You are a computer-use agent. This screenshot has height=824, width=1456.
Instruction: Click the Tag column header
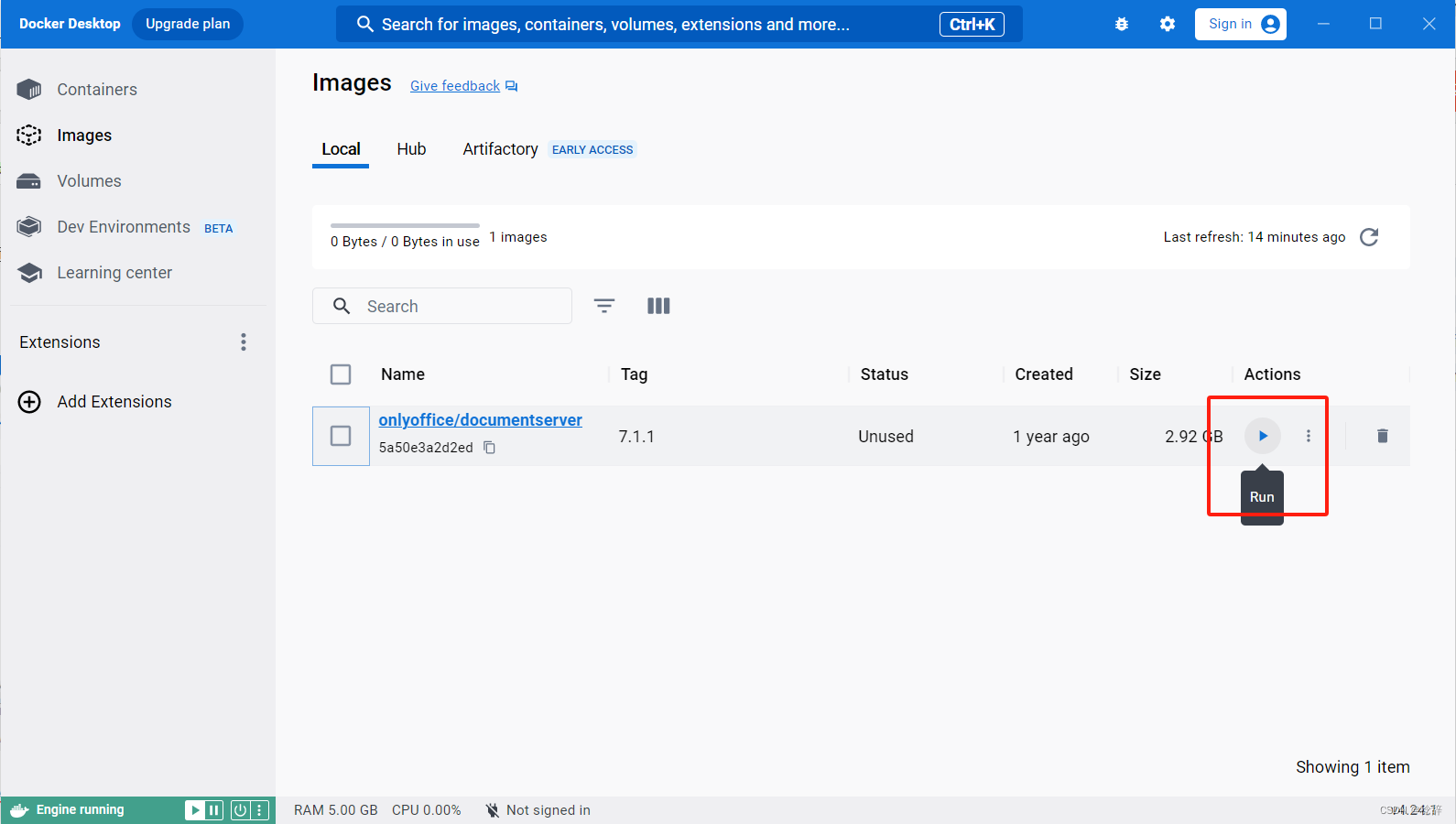tap(634, 374)
